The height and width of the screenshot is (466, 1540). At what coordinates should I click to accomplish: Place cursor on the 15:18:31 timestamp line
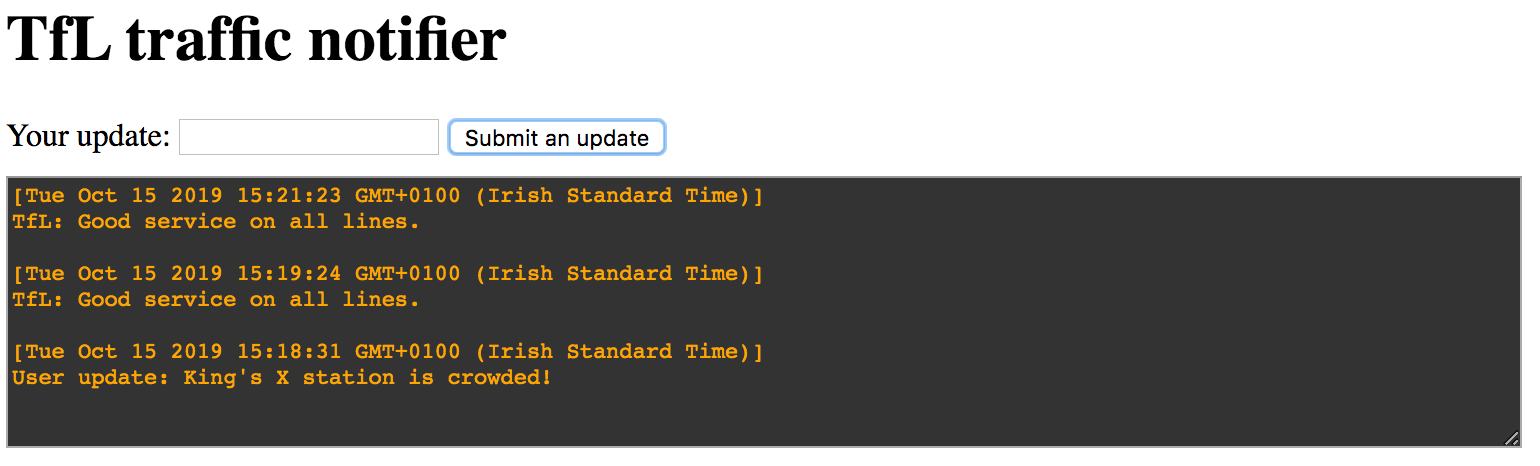click(388, 352)
